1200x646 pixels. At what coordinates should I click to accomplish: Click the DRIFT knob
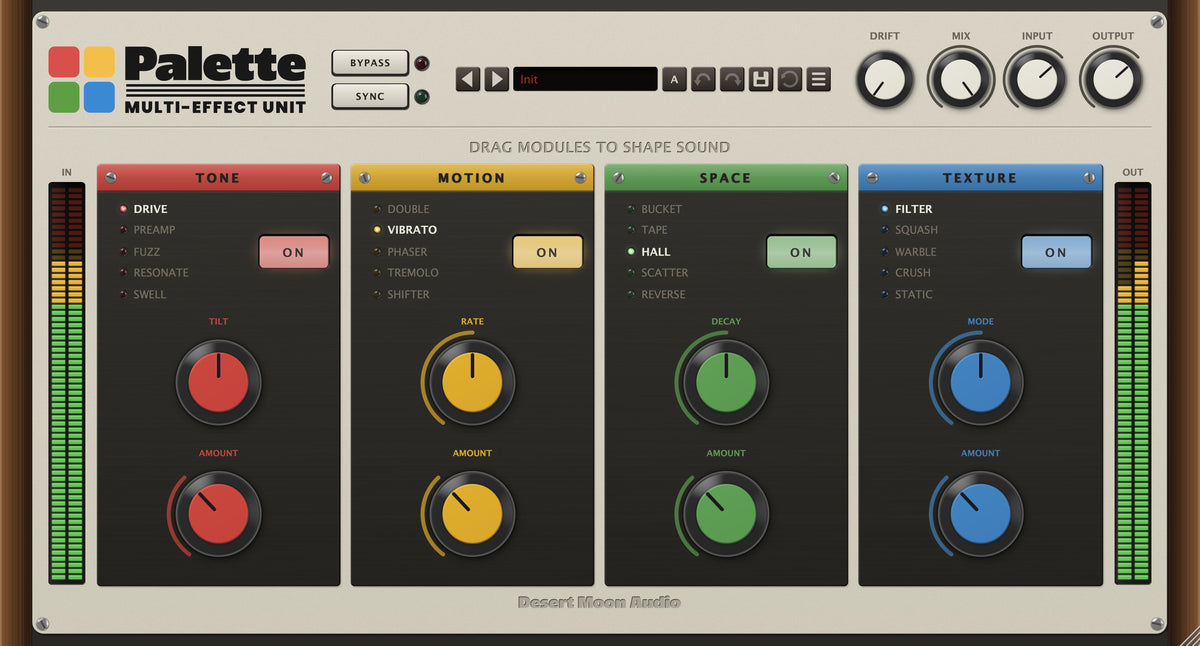(x=885, y=79)
